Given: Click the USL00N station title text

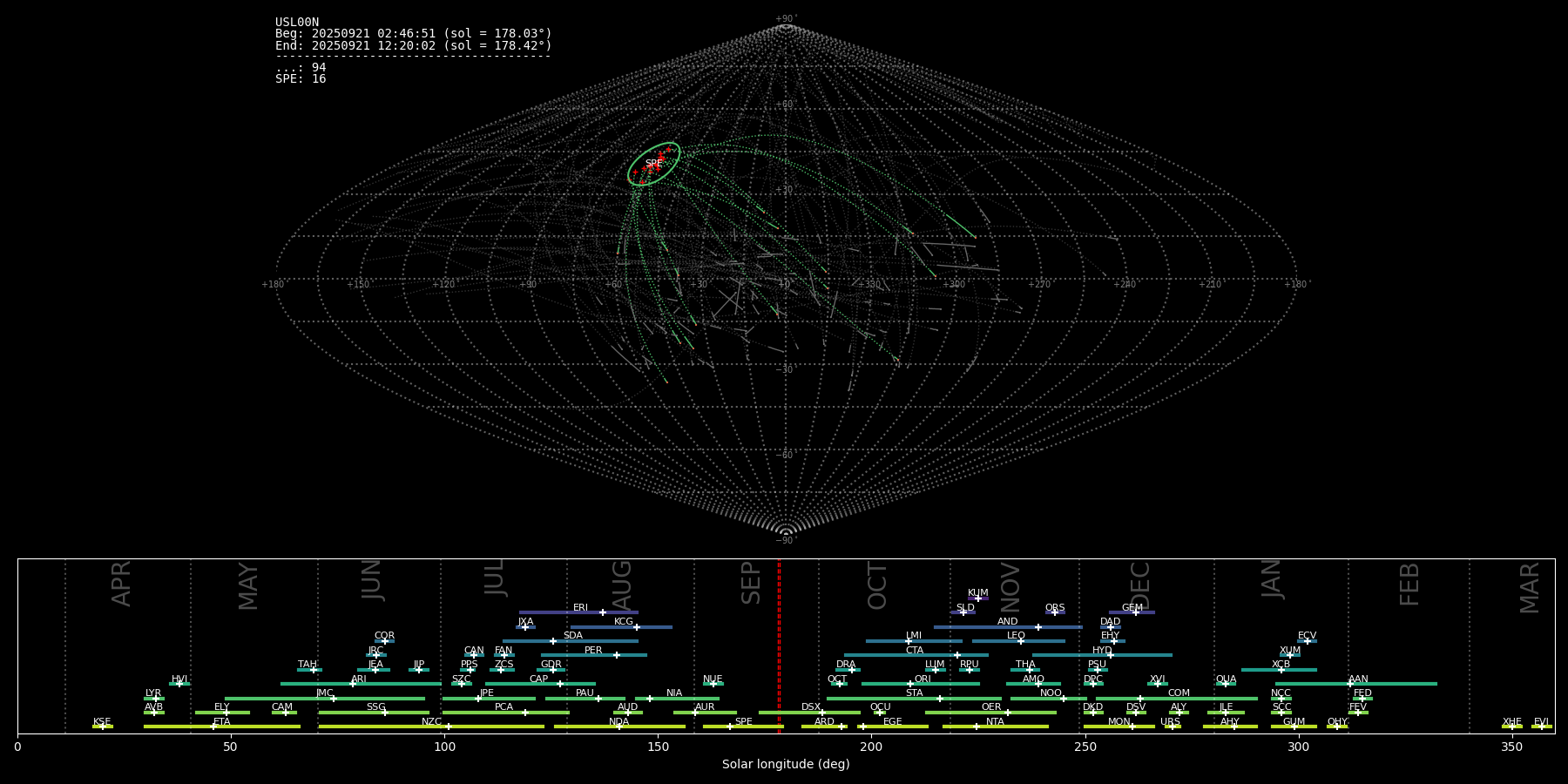Looking at the screenshot, I should (297, 23).
